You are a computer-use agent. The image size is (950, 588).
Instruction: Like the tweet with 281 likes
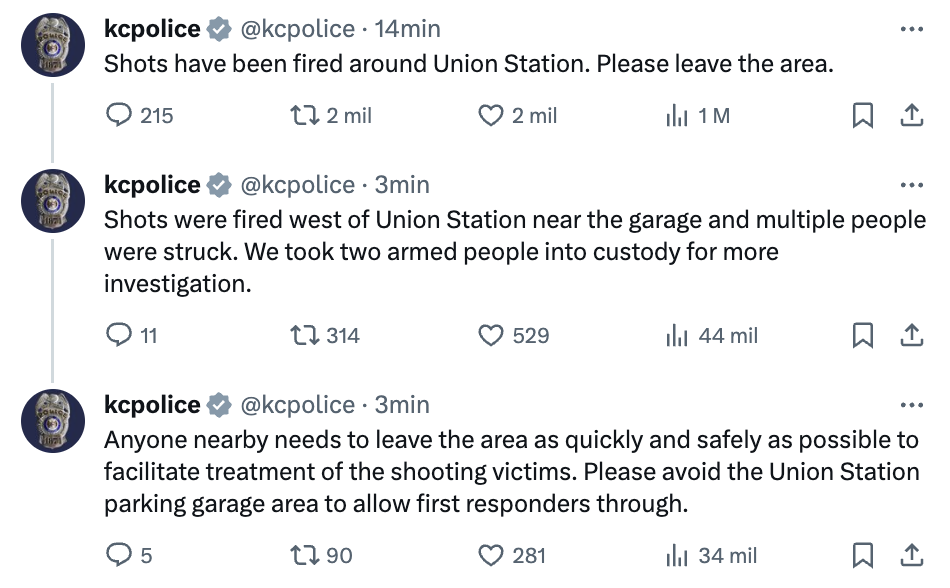[x=491, y=555]
